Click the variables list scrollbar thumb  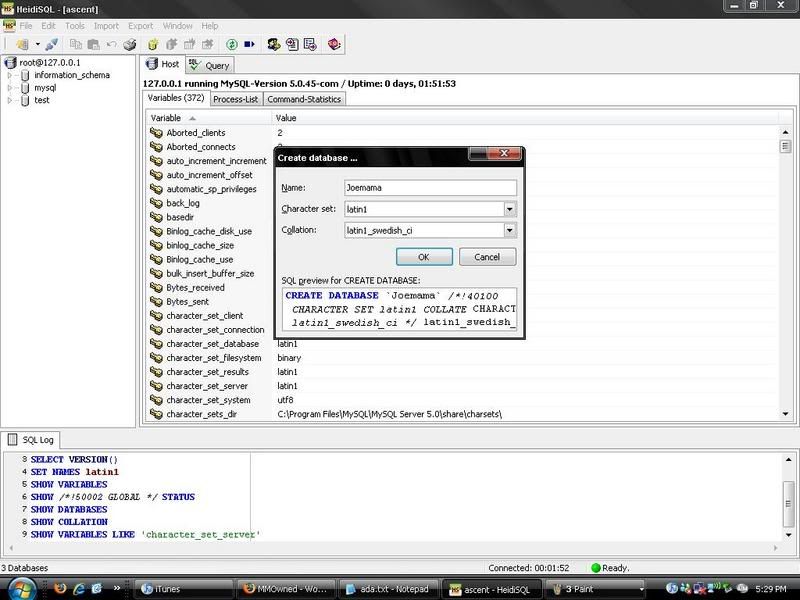click(x=785, y=146)
